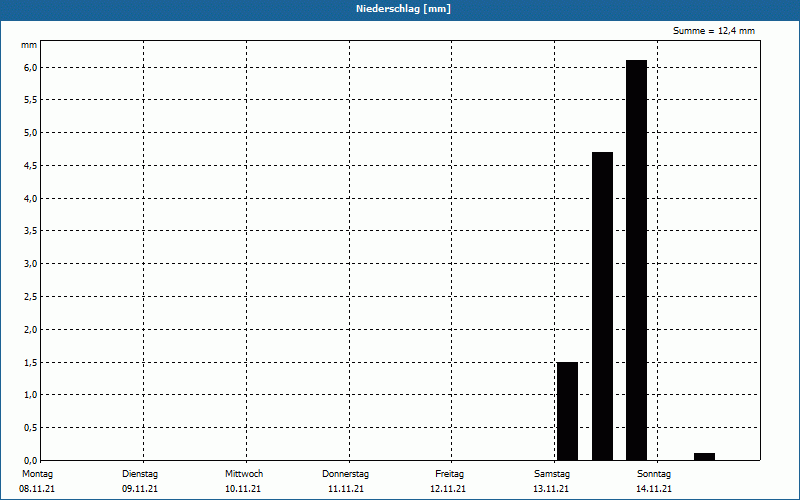Click the date 09.11.21
The width and height of the screenshot is (800, 500).
(x=140, y=489)
